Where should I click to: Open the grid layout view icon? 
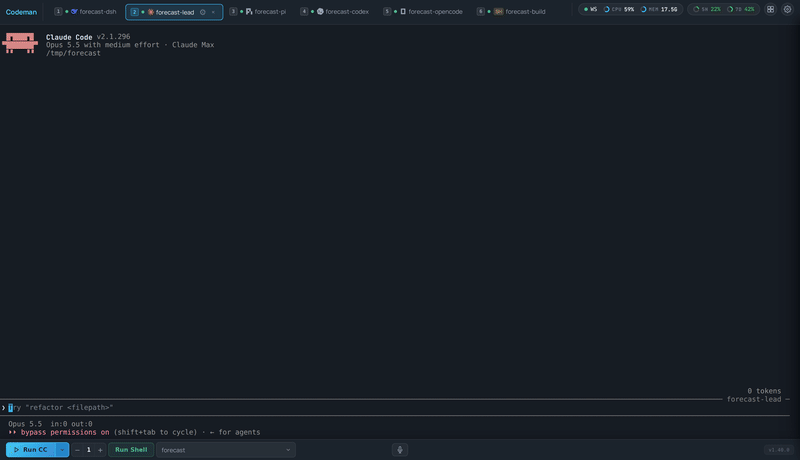coord(770,9)
